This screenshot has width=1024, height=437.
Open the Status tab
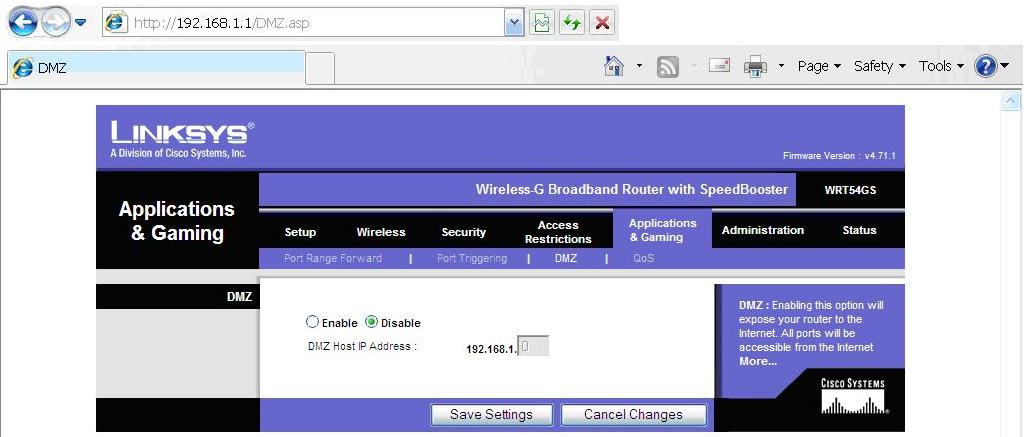click(x=859, y=230)
